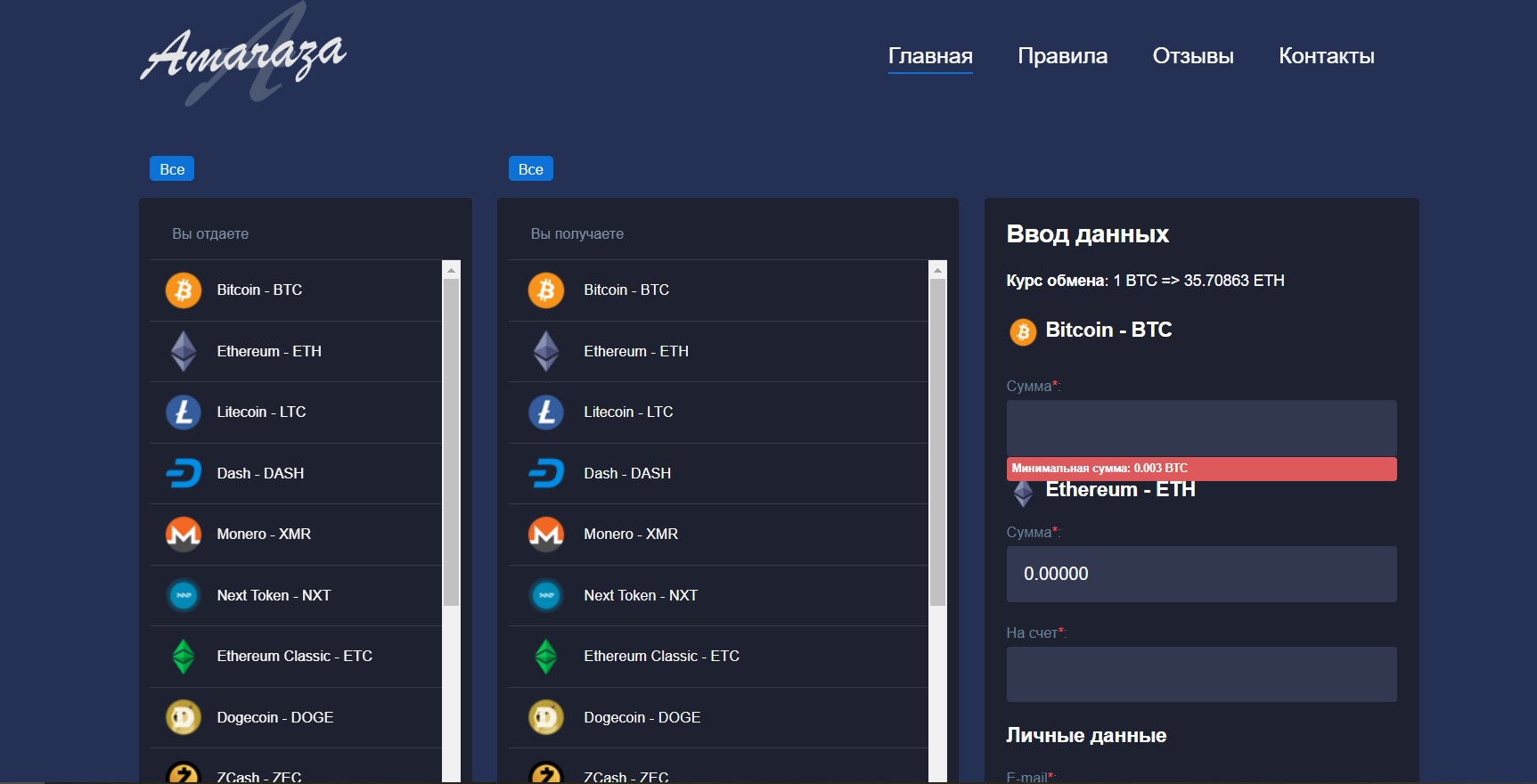Screen dimensions: 1537x784
Task: Select 'Monero - XMR' text in 'Вы отдаете'
Action: [x=264, y=535]
